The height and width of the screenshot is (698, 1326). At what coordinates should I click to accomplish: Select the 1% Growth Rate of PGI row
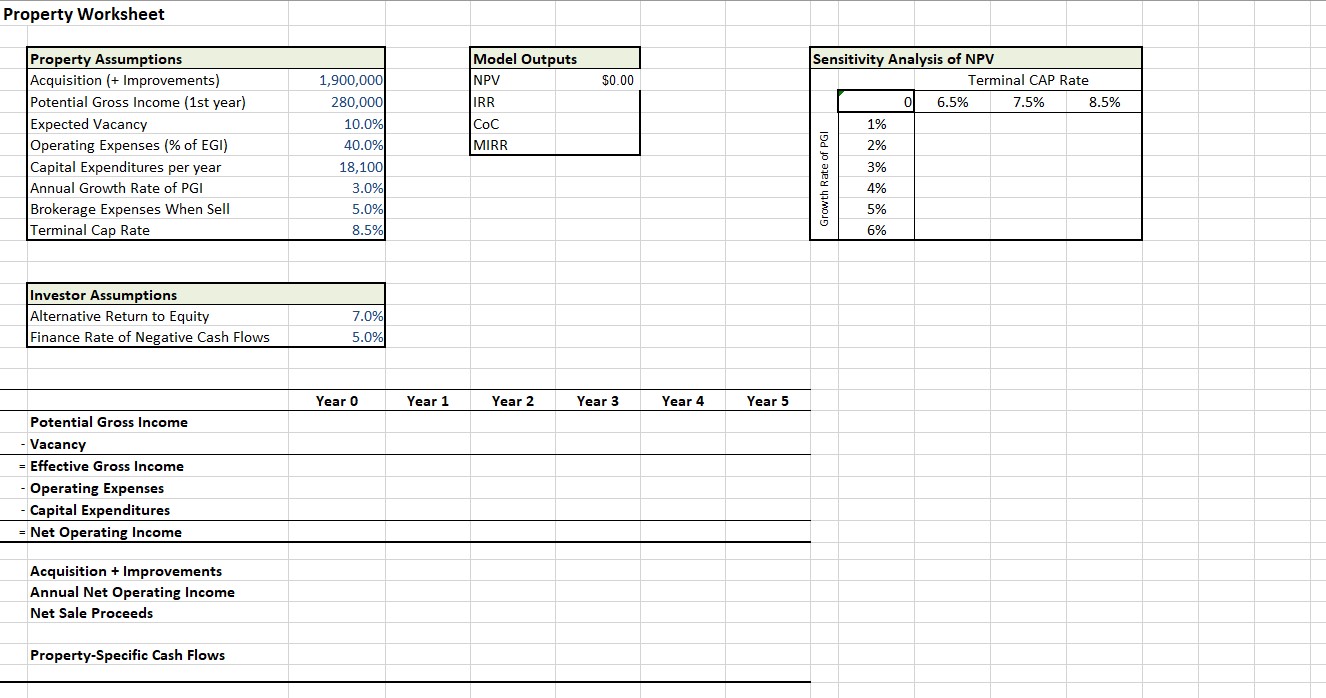coord(875,123)
